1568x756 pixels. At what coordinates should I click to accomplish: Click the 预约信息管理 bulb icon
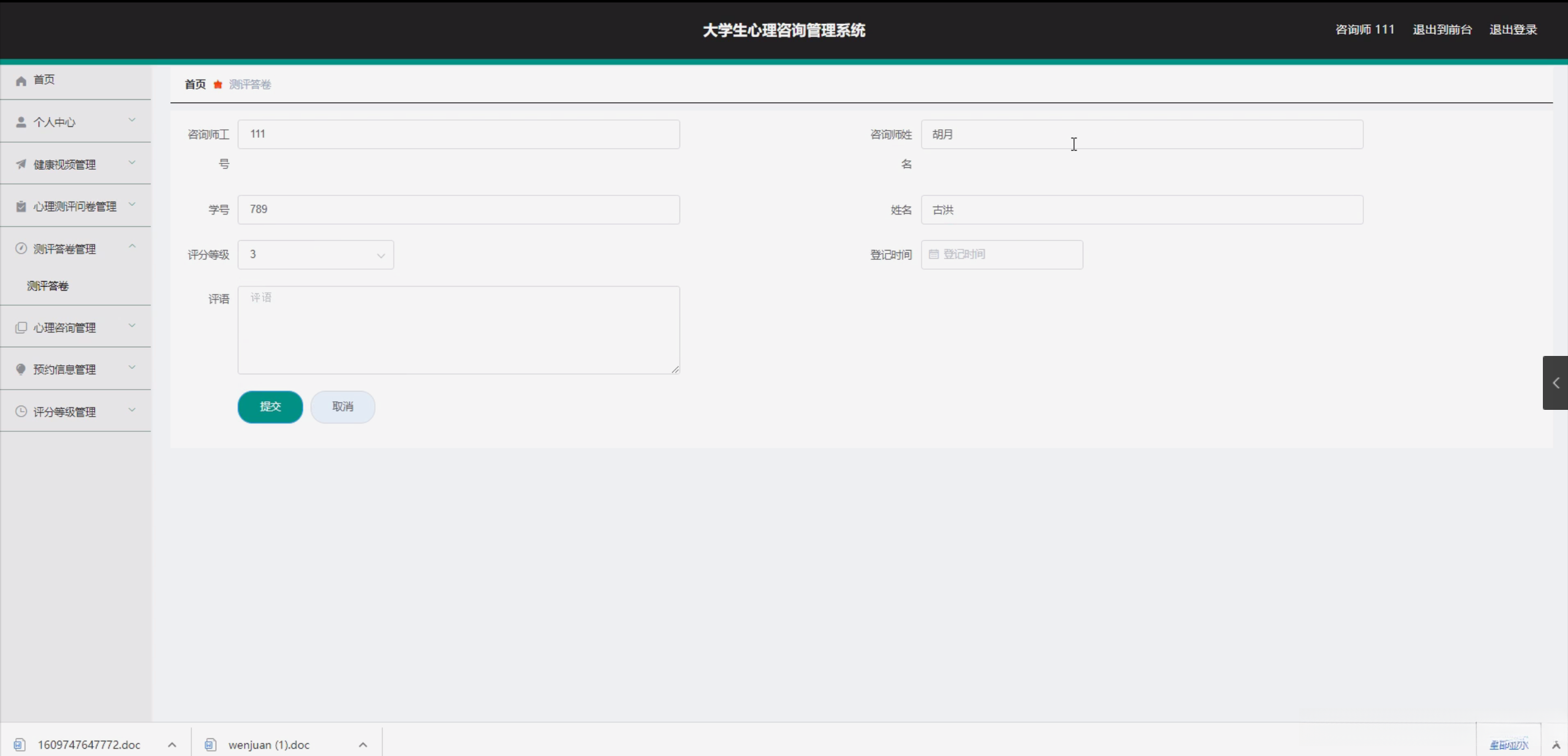21,369
